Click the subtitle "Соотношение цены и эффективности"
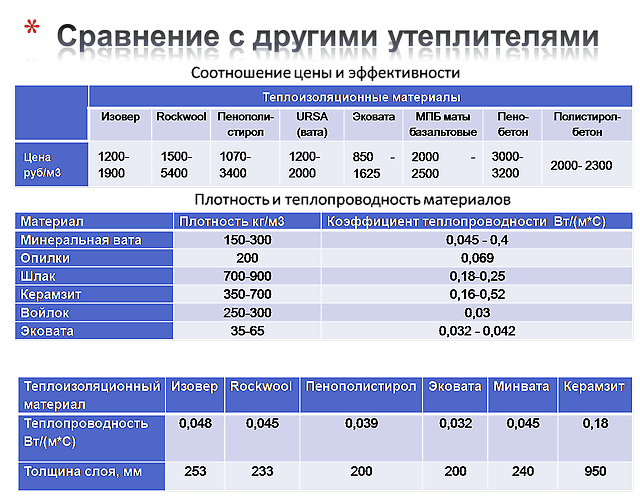This screenshot has height=498, width=640. click(325, 73)
